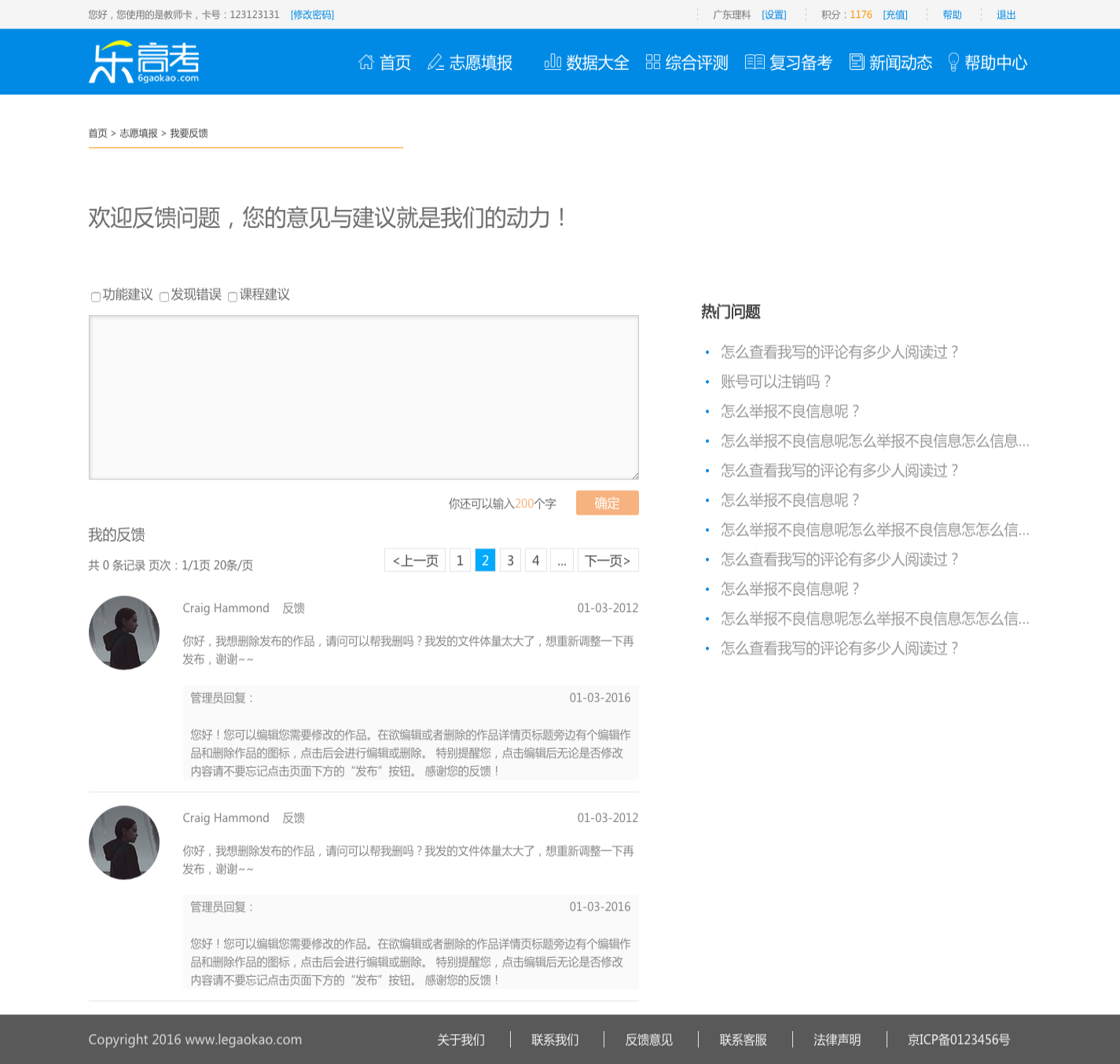
Task: Submit feedback with the 确定 button
Action: (x=607, y=503)
